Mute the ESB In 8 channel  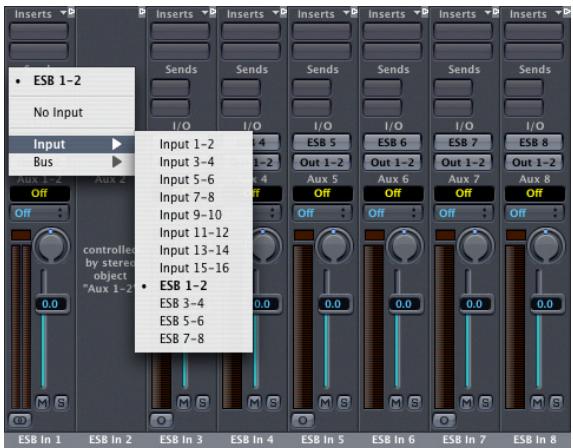coord(538,402)
